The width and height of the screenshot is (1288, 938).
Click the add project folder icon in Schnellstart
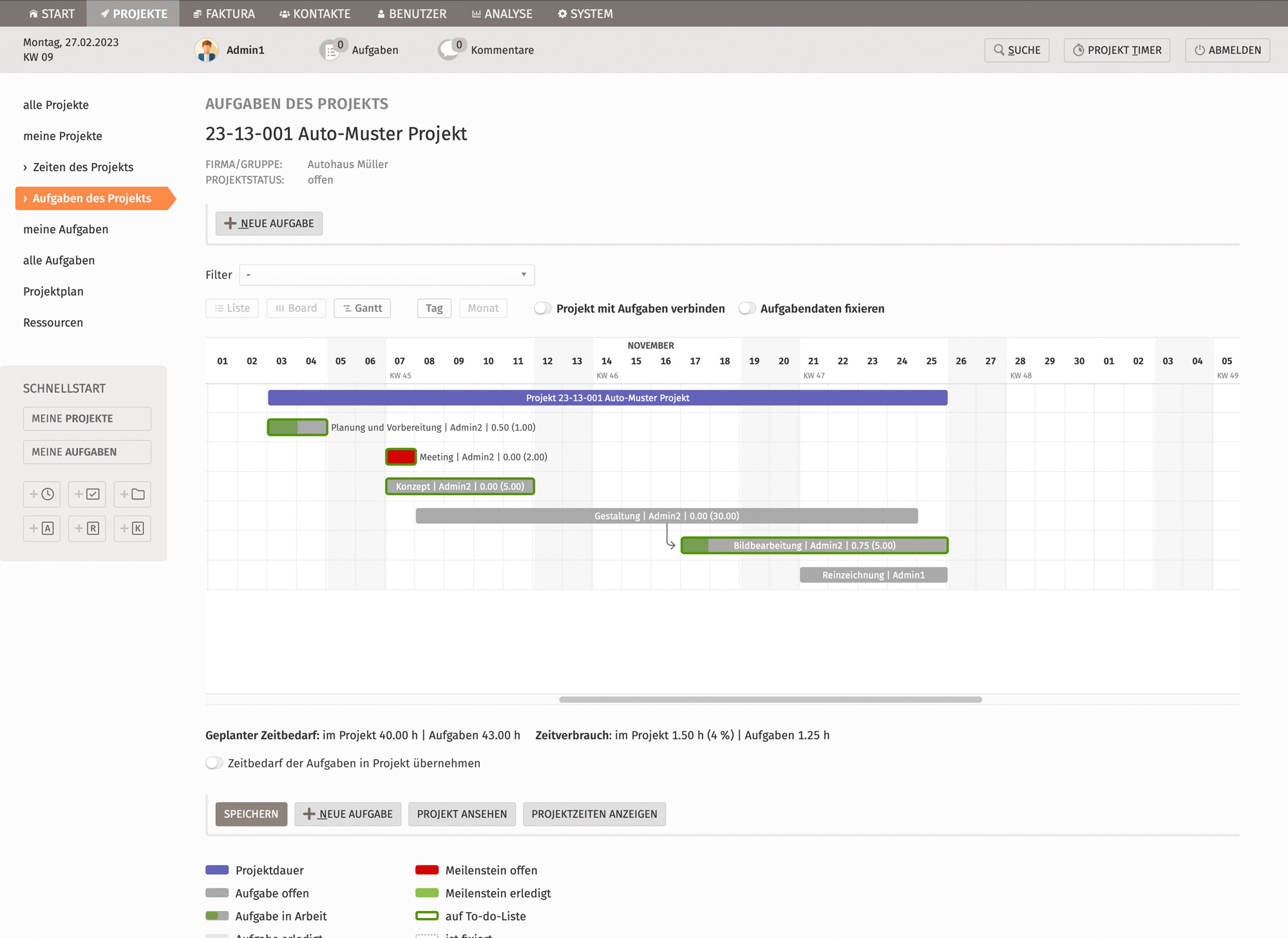[x=132, y=494]
